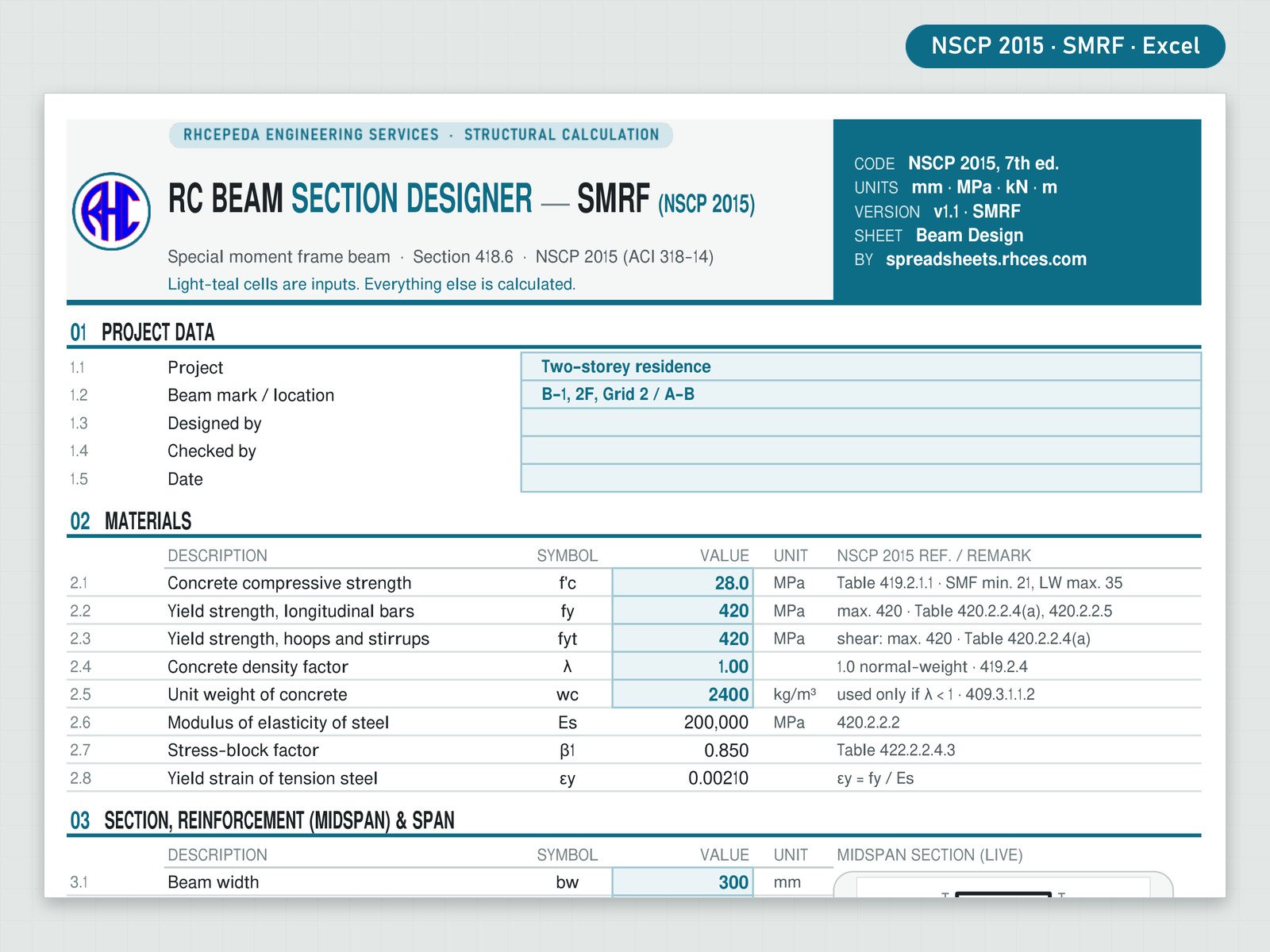The width and height of the screenshot is (1270, 952).
Task: Select the Beam mark cell 'B-1, 2F, Grid 2 / A-B'
Action: (861, 394)
